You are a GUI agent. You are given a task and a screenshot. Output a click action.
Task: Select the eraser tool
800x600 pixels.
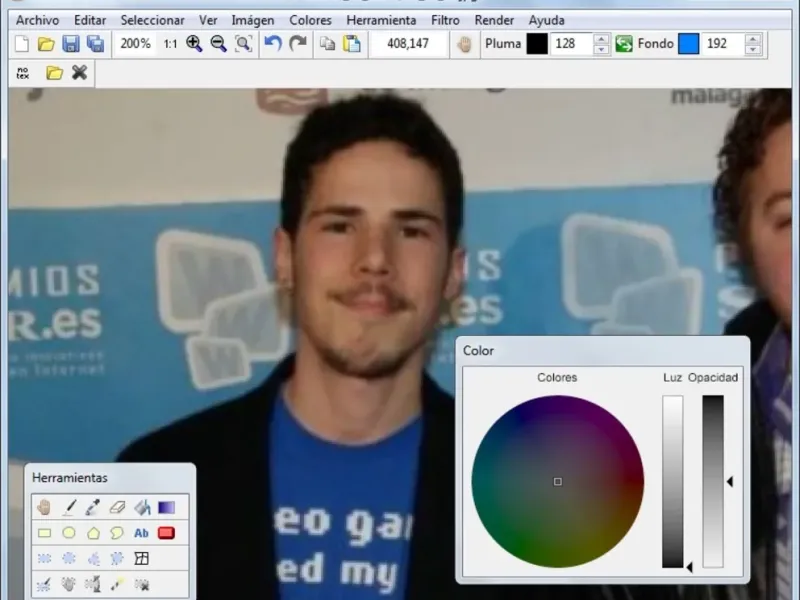[x=117, y=508]
